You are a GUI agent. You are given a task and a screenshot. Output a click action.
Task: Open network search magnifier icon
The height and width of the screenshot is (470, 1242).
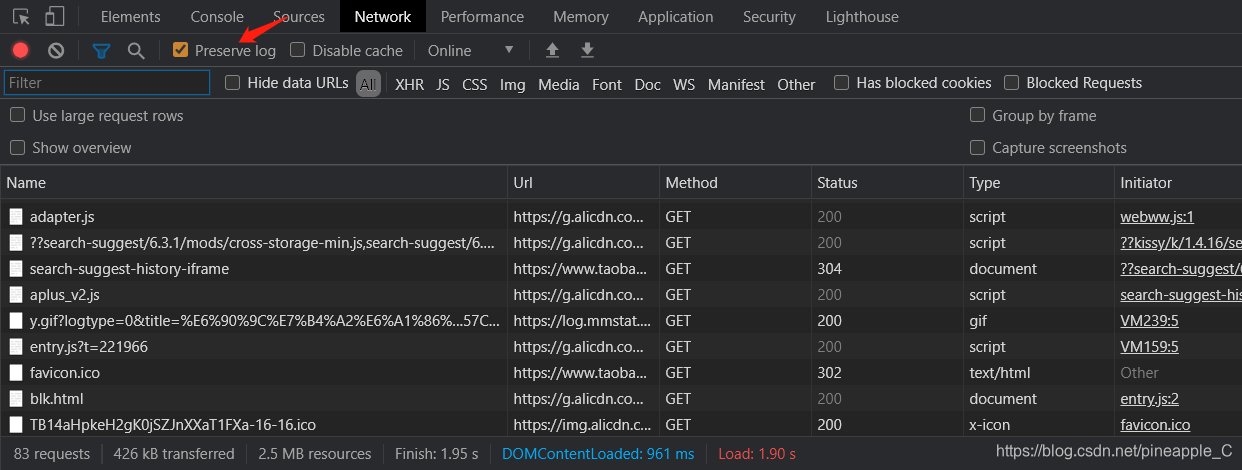(x=136, y=50)
